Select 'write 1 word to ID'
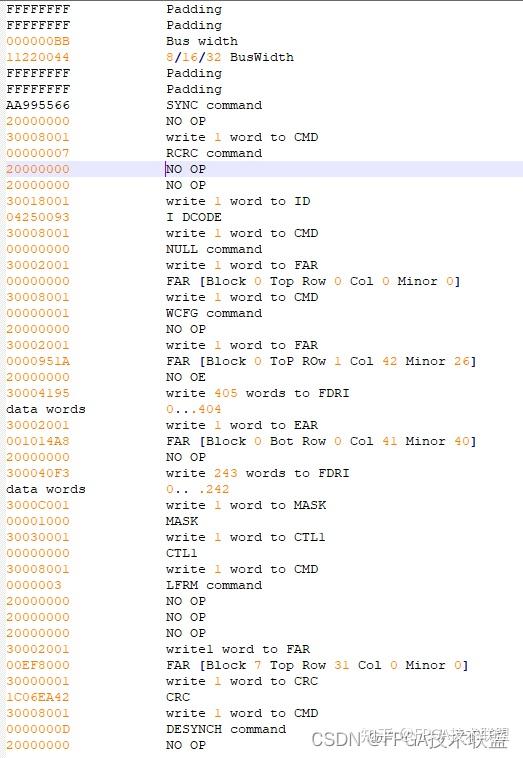 point(238,201)
